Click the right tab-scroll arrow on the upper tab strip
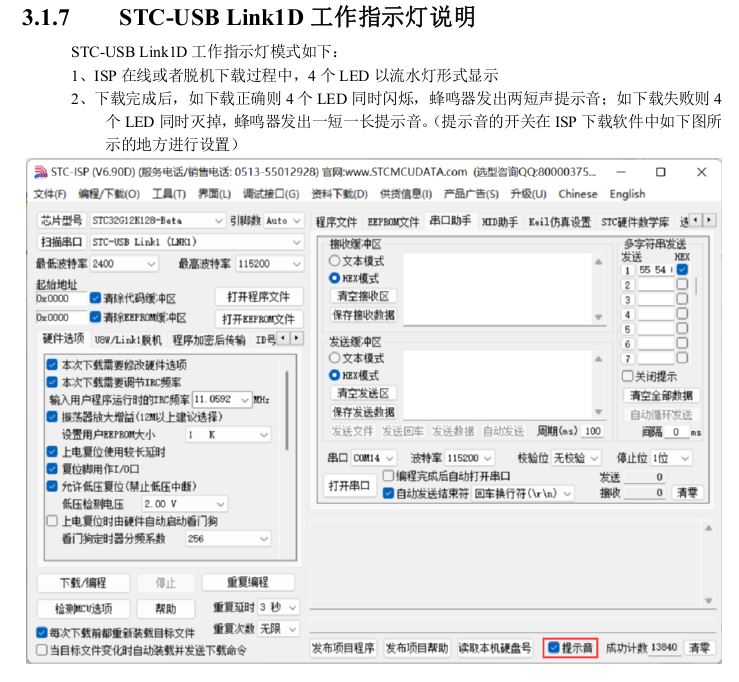The image size is (739, 682). [x=709, y=220]
